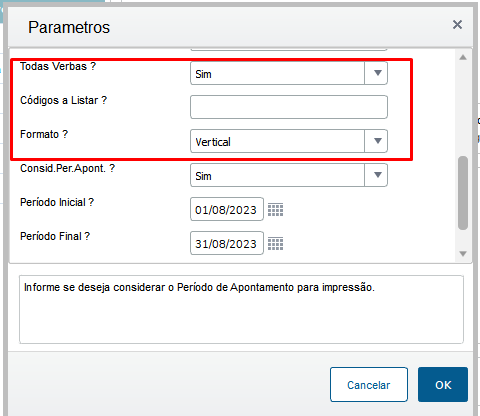
Task: Click the scrollbar up arrow
Action: (463, 57)
